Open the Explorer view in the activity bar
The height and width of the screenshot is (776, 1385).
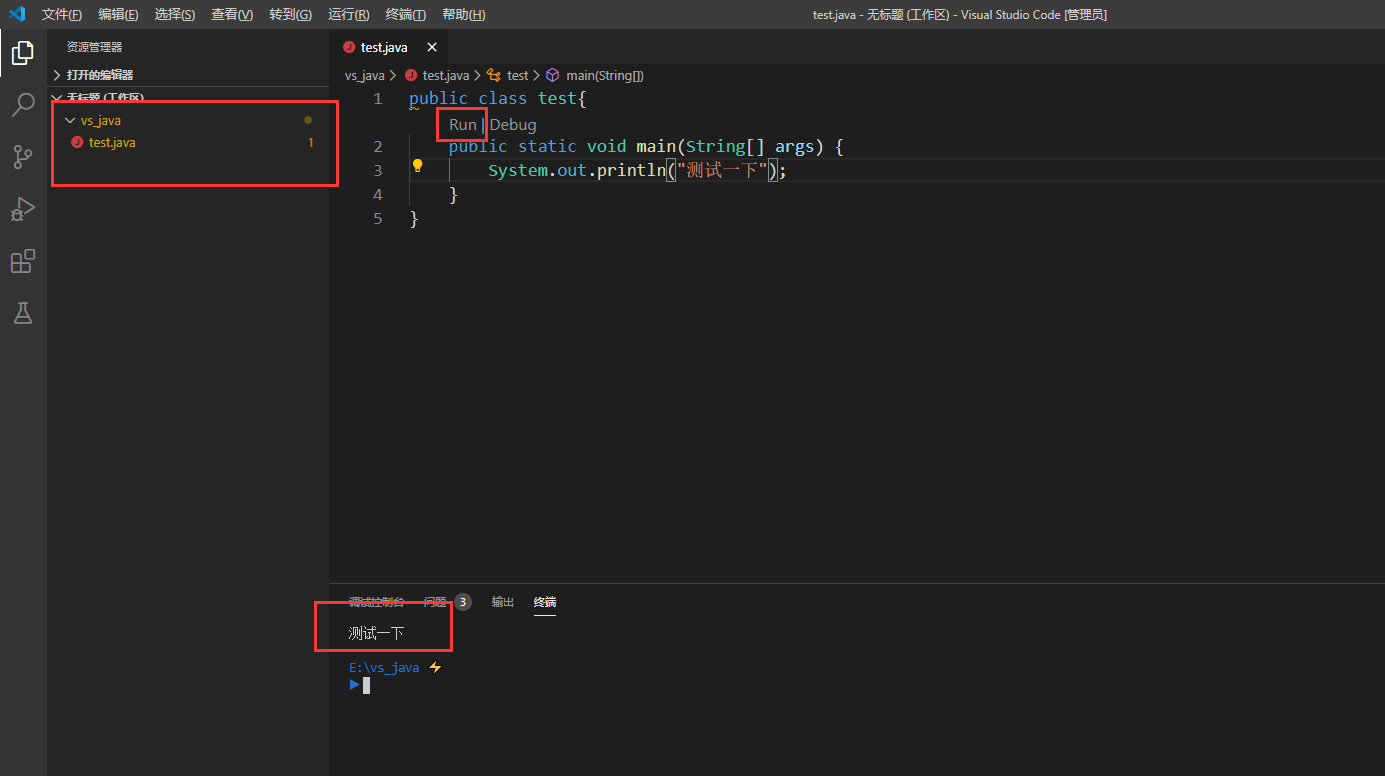coord(22,53)
